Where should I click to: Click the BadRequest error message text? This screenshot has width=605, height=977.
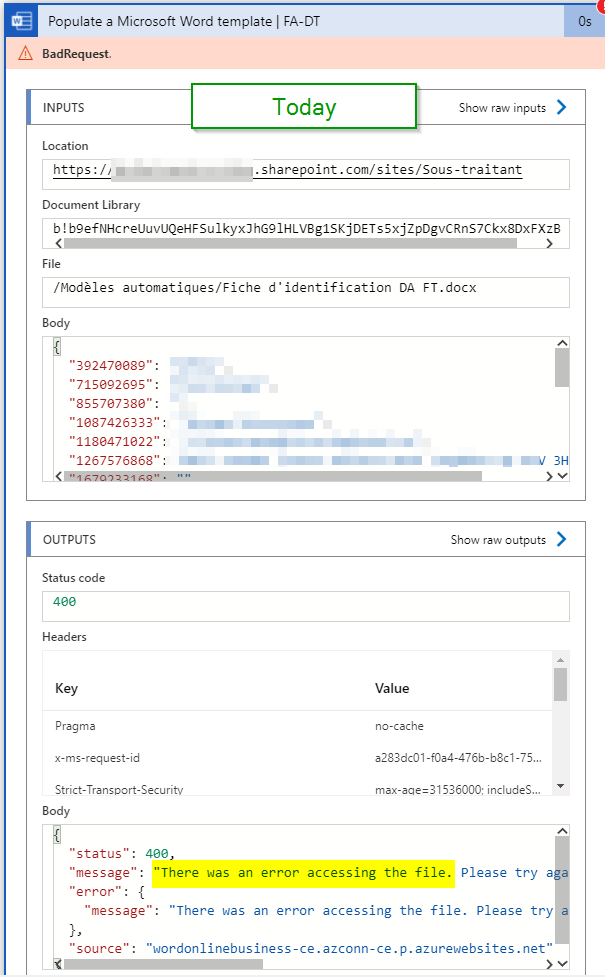(x=77, y=54)
